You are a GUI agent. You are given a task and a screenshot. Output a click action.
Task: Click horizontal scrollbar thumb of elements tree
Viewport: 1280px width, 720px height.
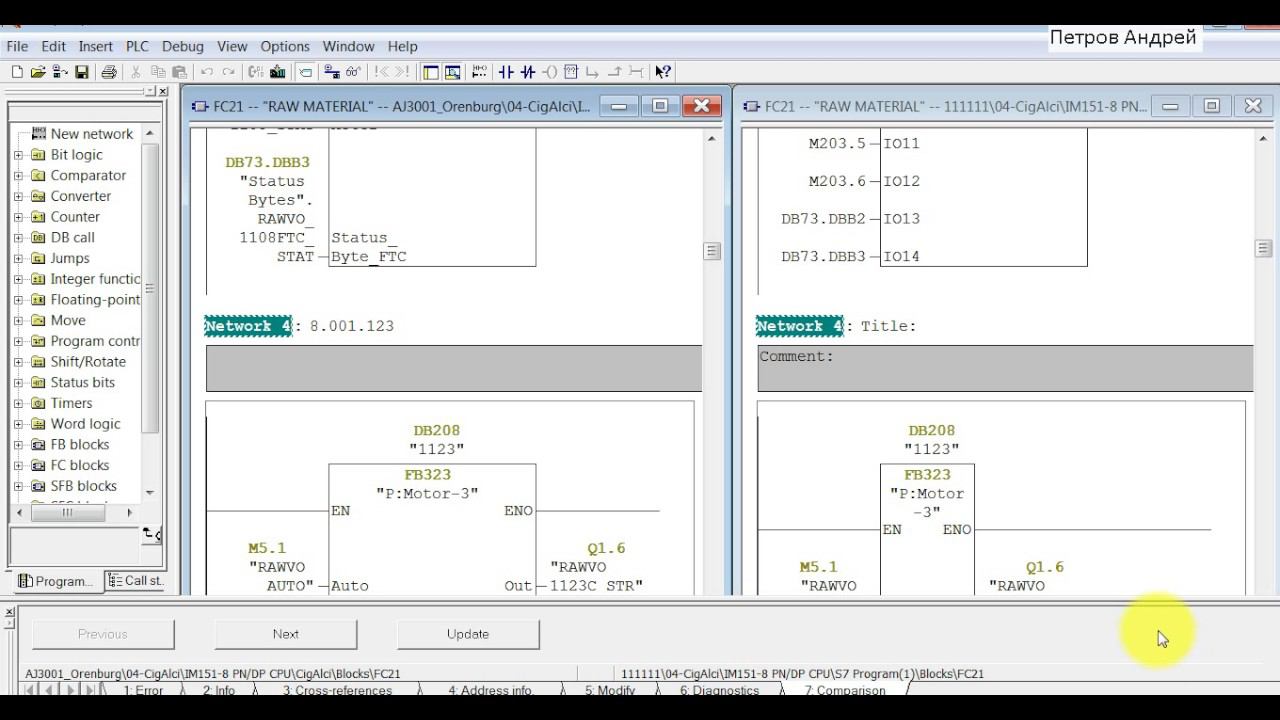click(67, 512)
